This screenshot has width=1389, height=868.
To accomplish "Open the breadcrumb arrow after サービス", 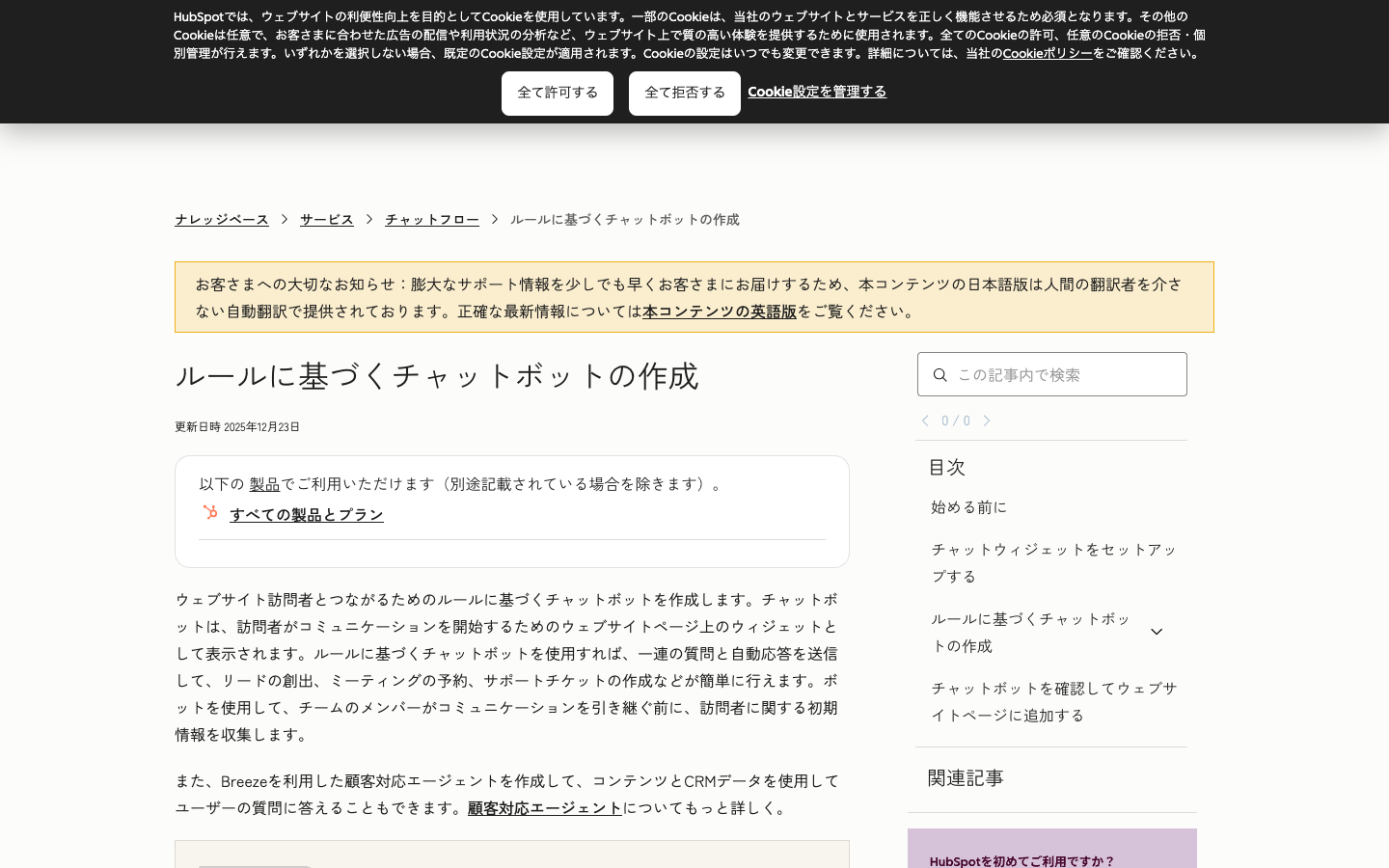I will tap(368, 220).
